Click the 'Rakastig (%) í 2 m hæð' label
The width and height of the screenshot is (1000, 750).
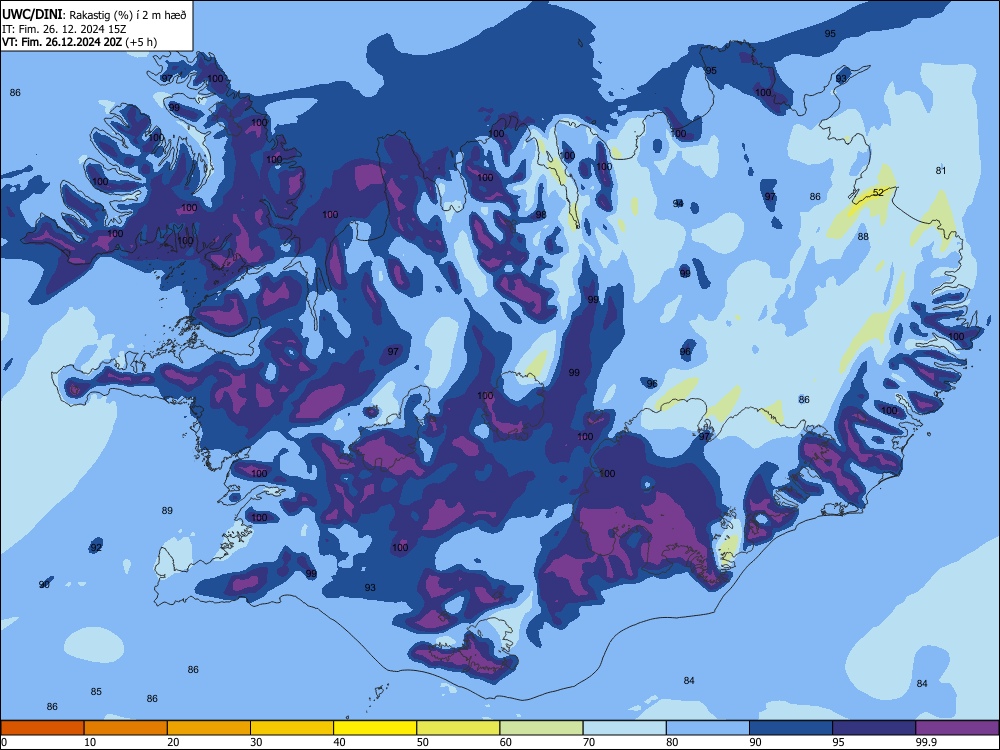pyautogui.click(x=128, y=15)
